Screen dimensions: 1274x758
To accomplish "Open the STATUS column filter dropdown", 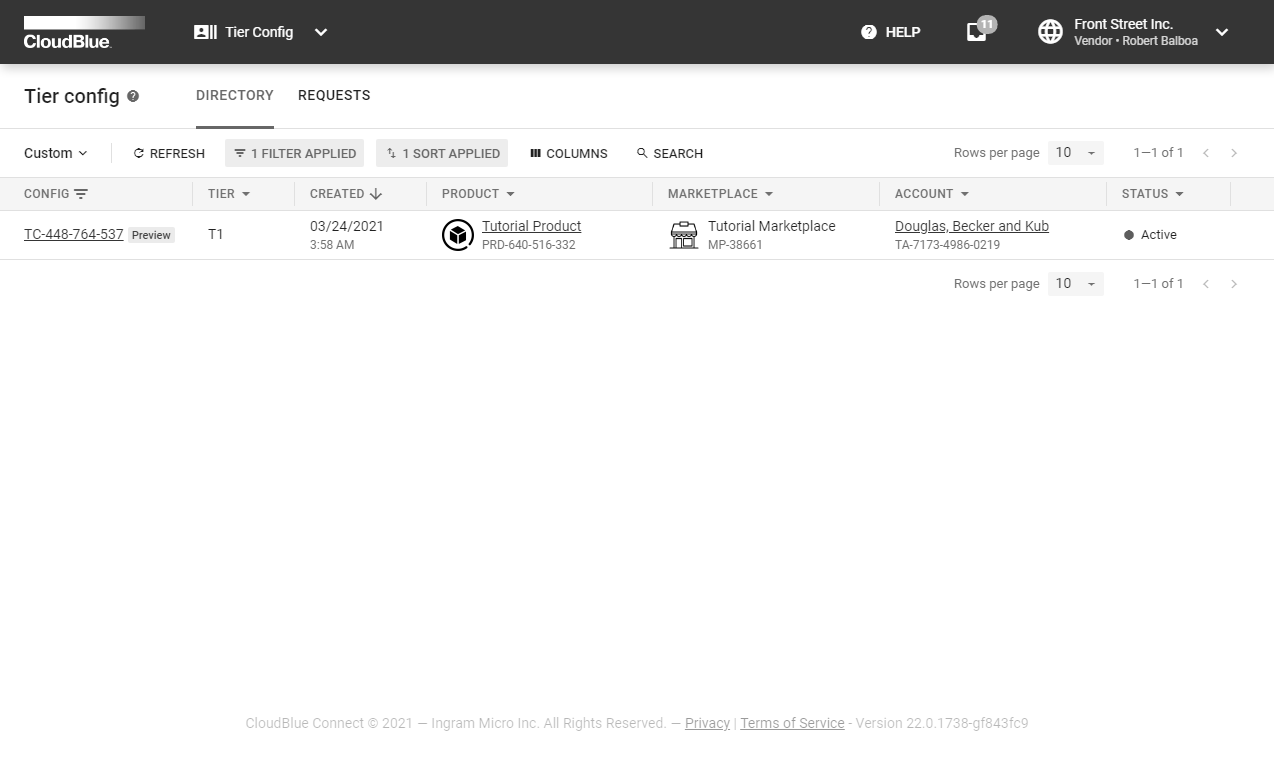I will (1180, 194).
